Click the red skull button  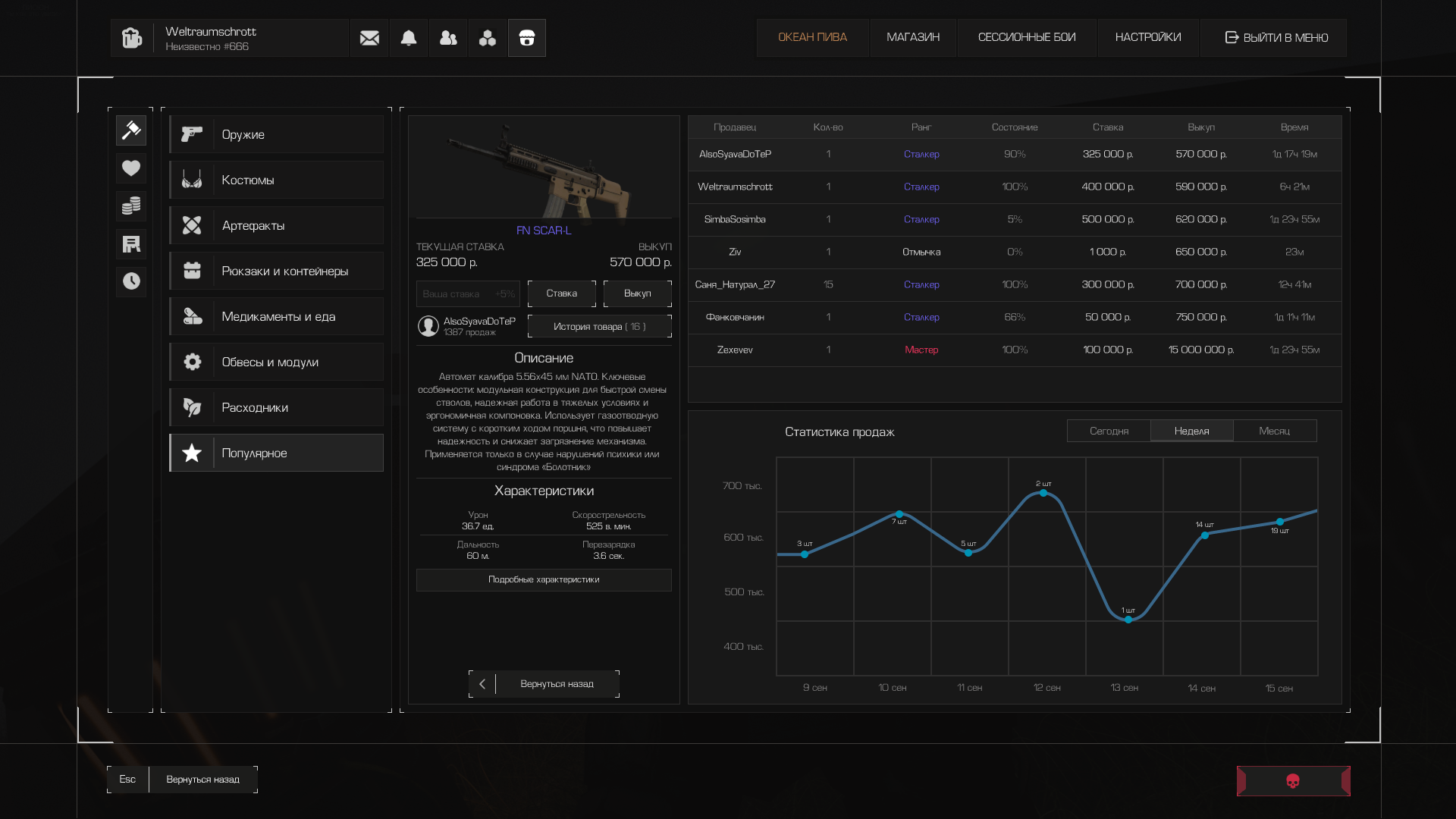(1293, 781)
